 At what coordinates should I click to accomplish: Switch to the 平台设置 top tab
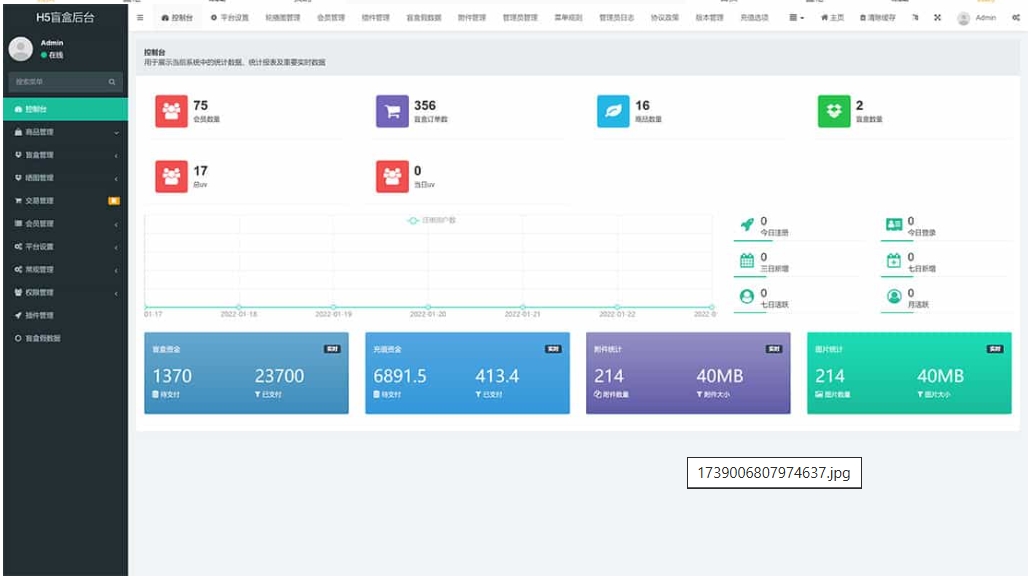coord(229,18)
